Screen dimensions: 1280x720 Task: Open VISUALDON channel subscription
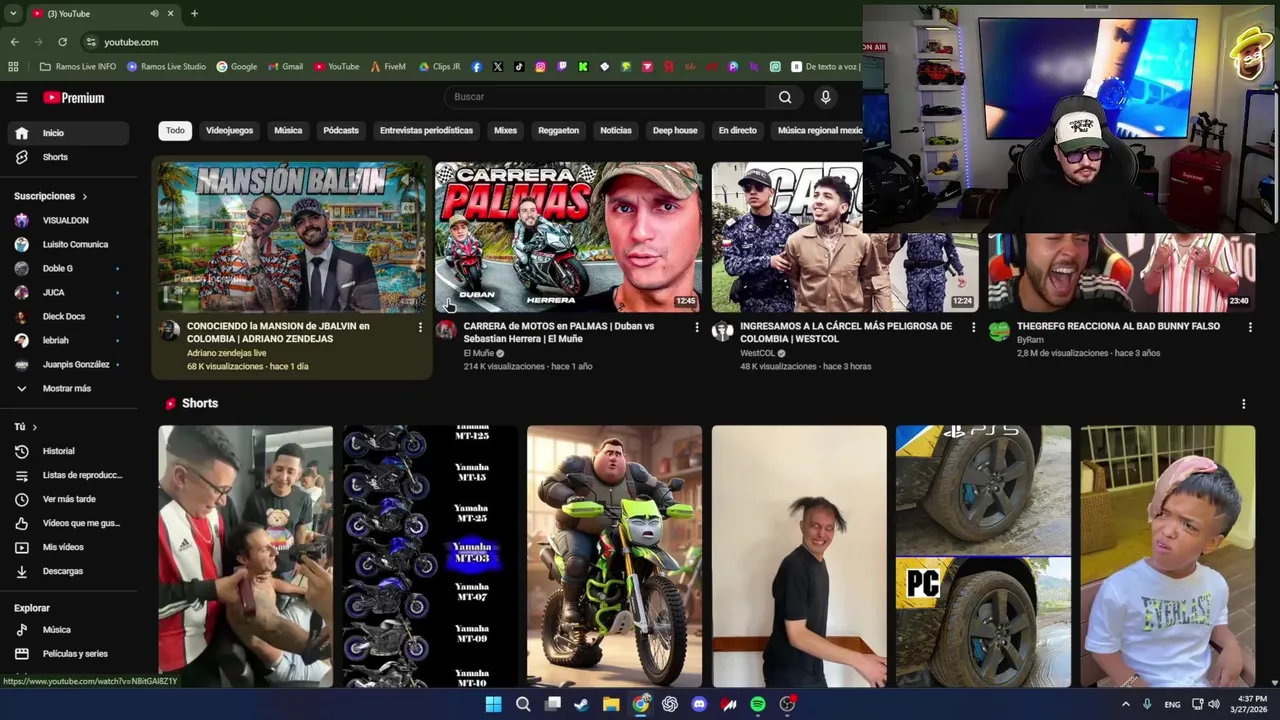(68, 220)
